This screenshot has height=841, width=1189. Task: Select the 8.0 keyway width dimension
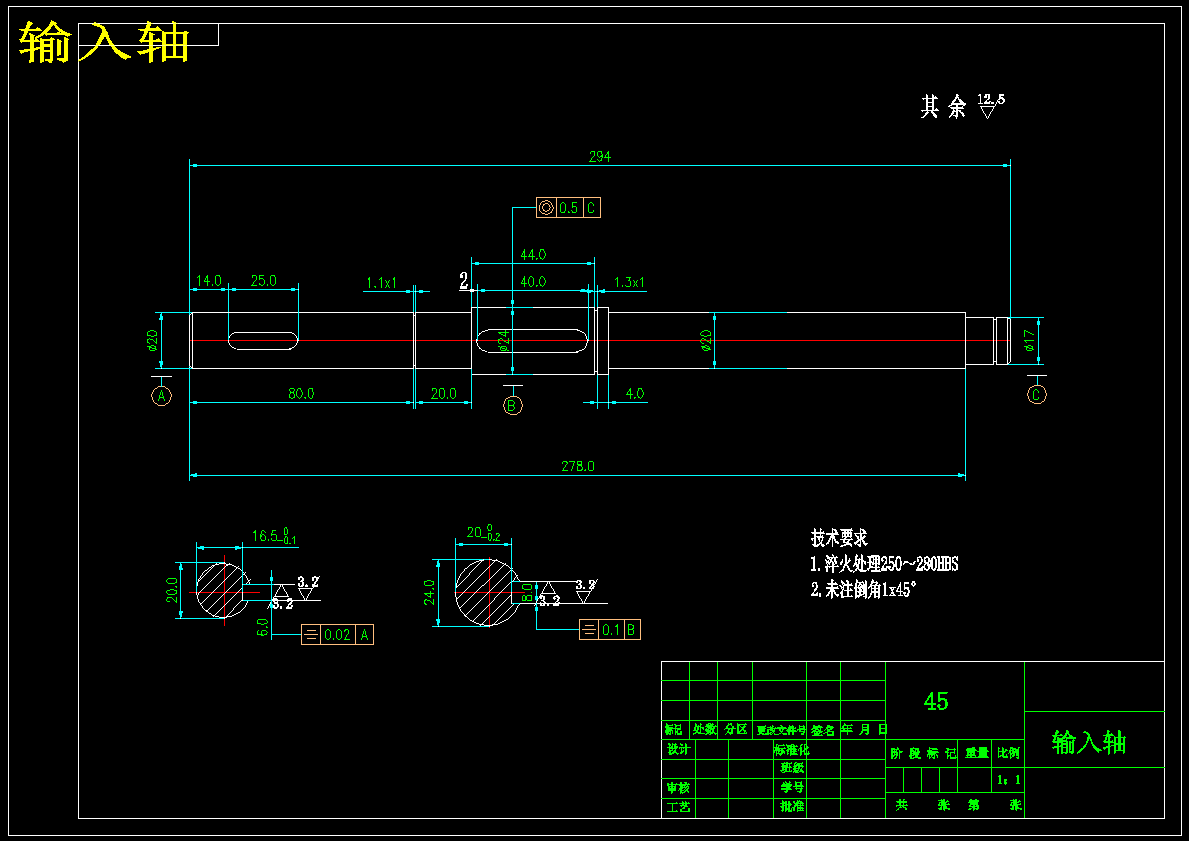pos(527,592)
